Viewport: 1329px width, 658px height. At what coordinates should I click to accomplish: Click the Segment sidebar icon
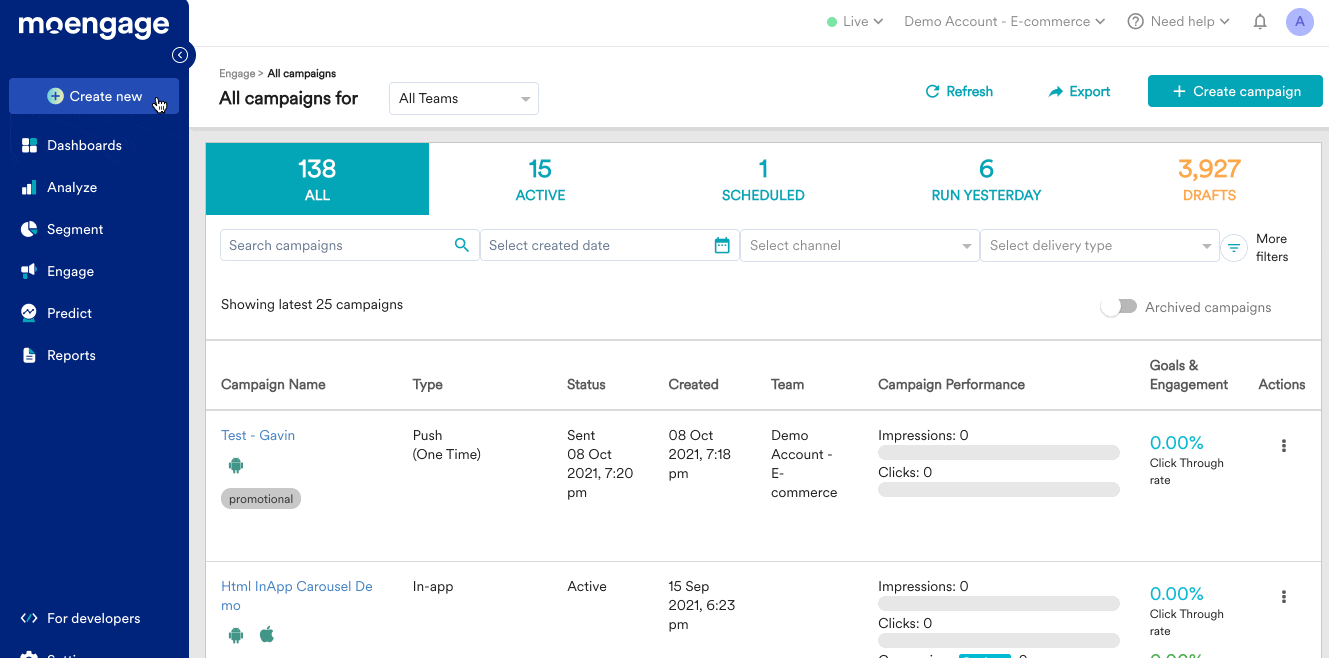(x=29, y=229)
